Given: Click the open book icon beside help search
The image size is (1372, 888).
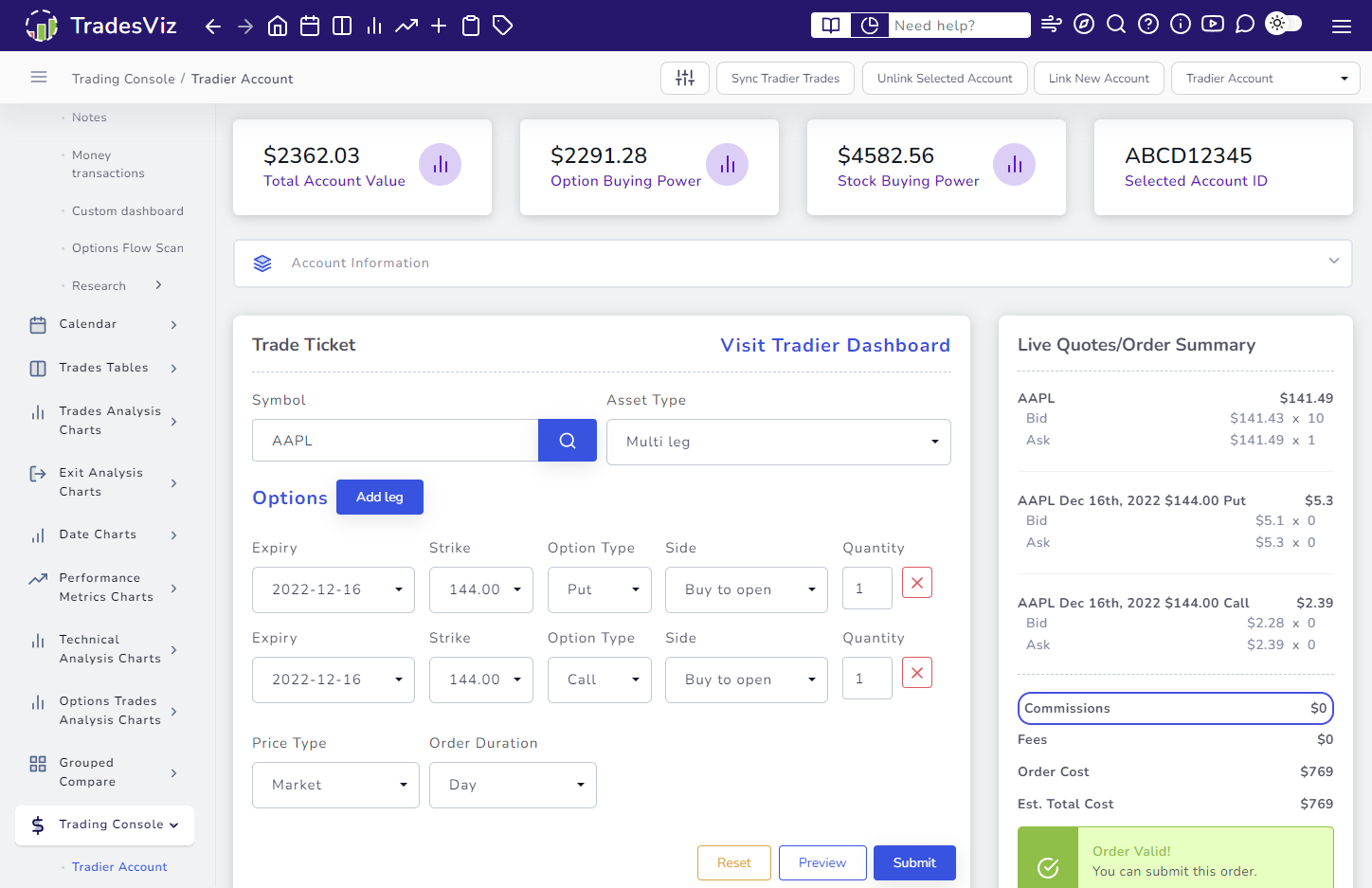Looking at the screenshot, I should [x=831, y=26].
